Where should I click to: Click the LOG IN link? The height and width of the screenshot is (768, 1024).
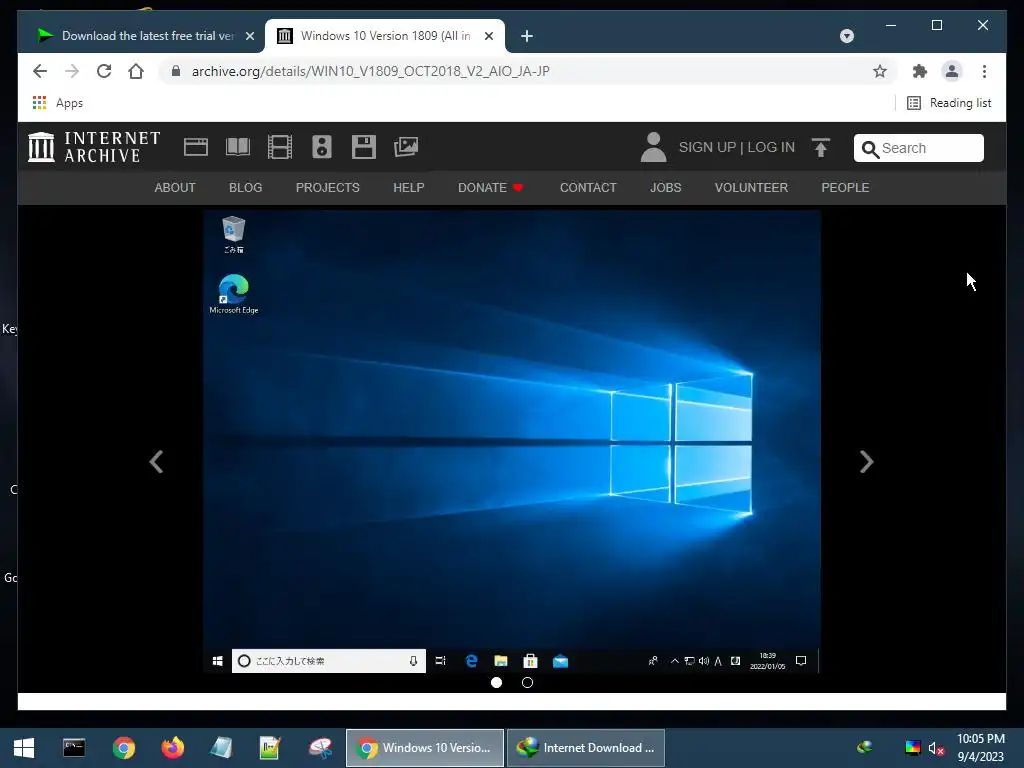(771, 148)
